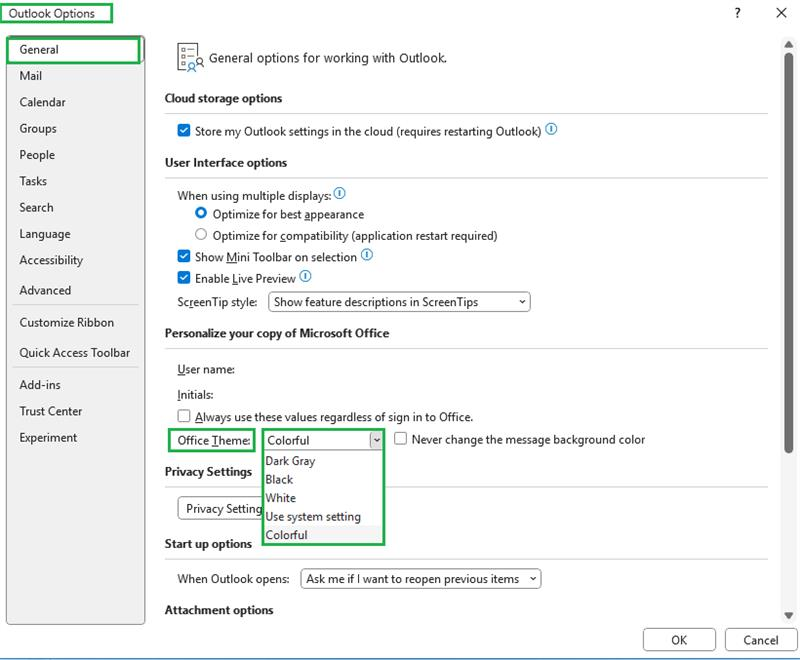Open the Trust Center category

(x=74, y=412)
